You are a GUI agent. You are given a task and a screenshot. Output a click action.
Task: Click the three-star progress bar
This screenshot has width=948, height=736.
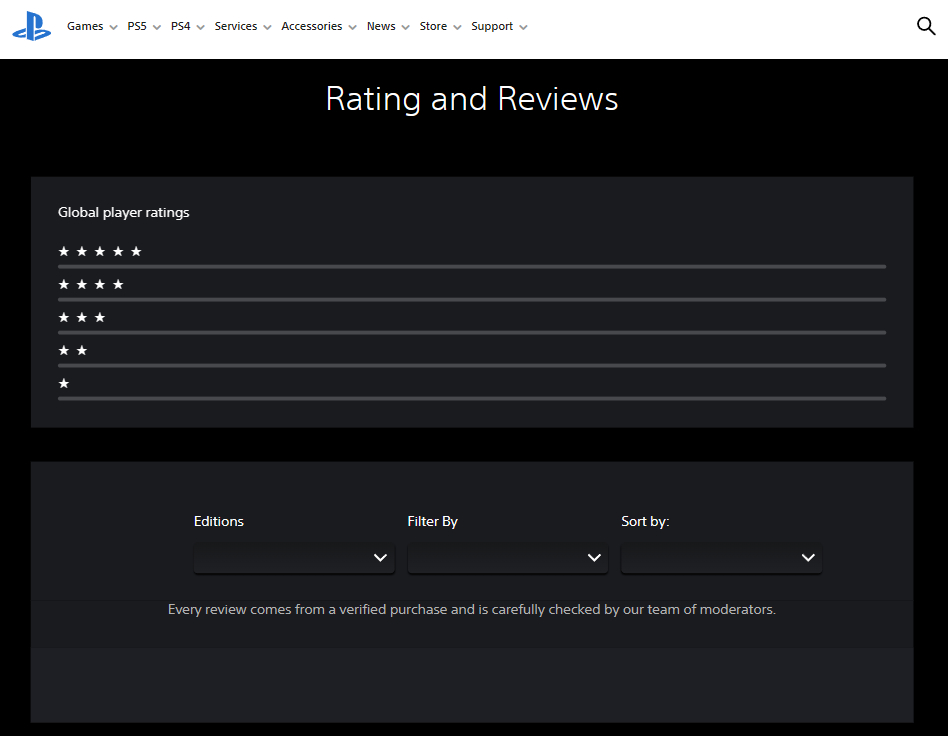(472, 333)
